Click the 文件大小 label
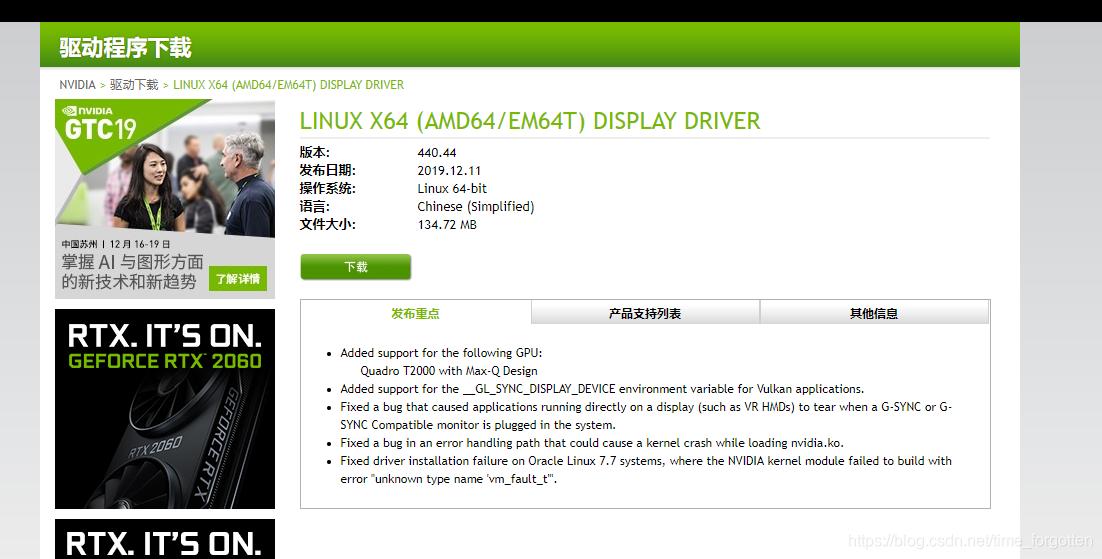 pyautogui.click(x=328, y=225)
